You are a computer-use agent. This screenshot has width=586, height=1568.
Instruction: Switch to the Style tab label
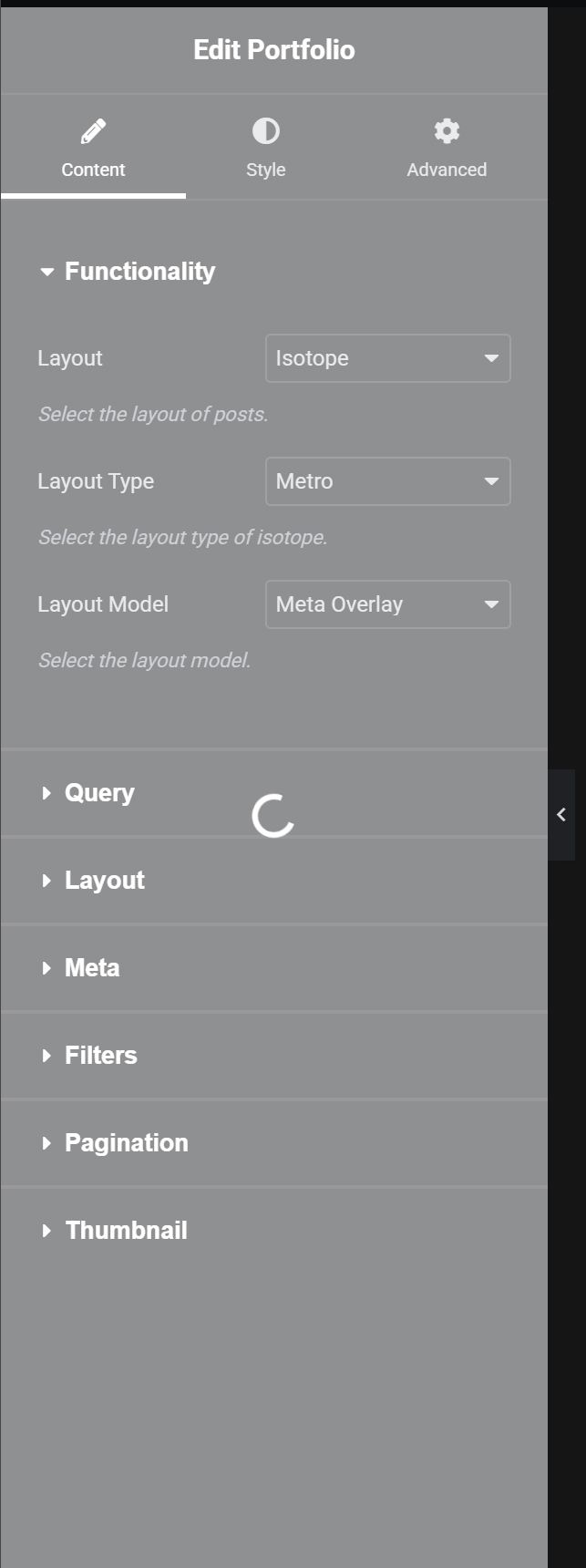coord(265,170)
